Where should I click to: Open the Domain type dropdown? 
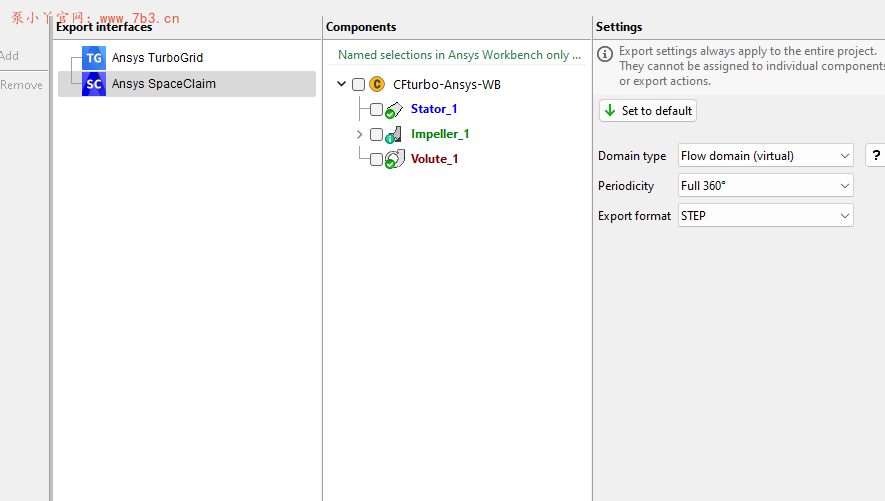coord(765,156)
